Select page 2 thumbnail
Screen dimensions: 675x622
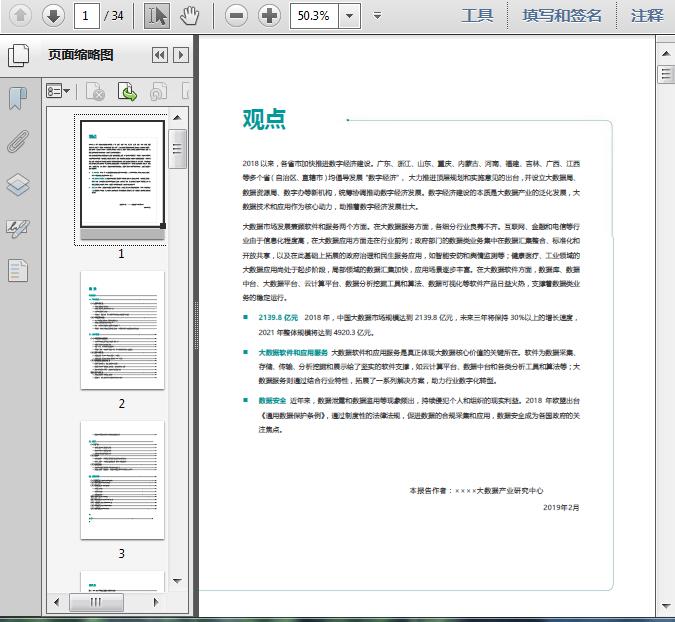coord(122,330)
